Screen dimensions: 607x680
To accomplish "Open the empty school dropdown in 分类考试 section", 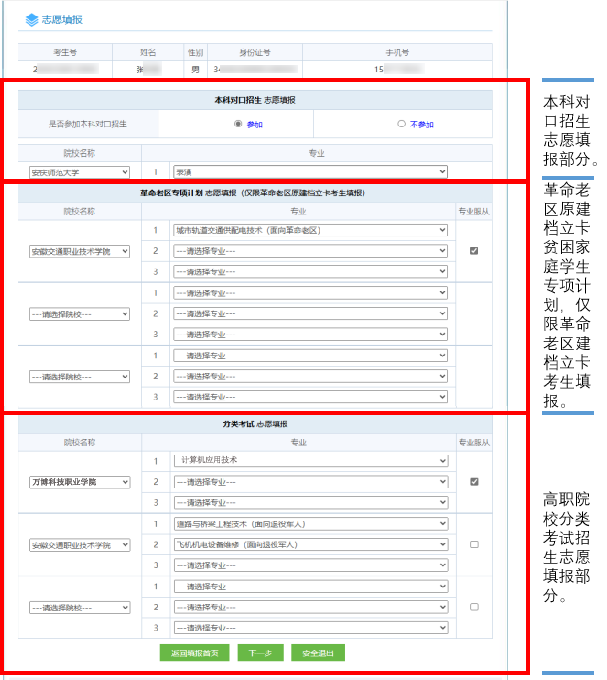I will [x=79, y=607].
